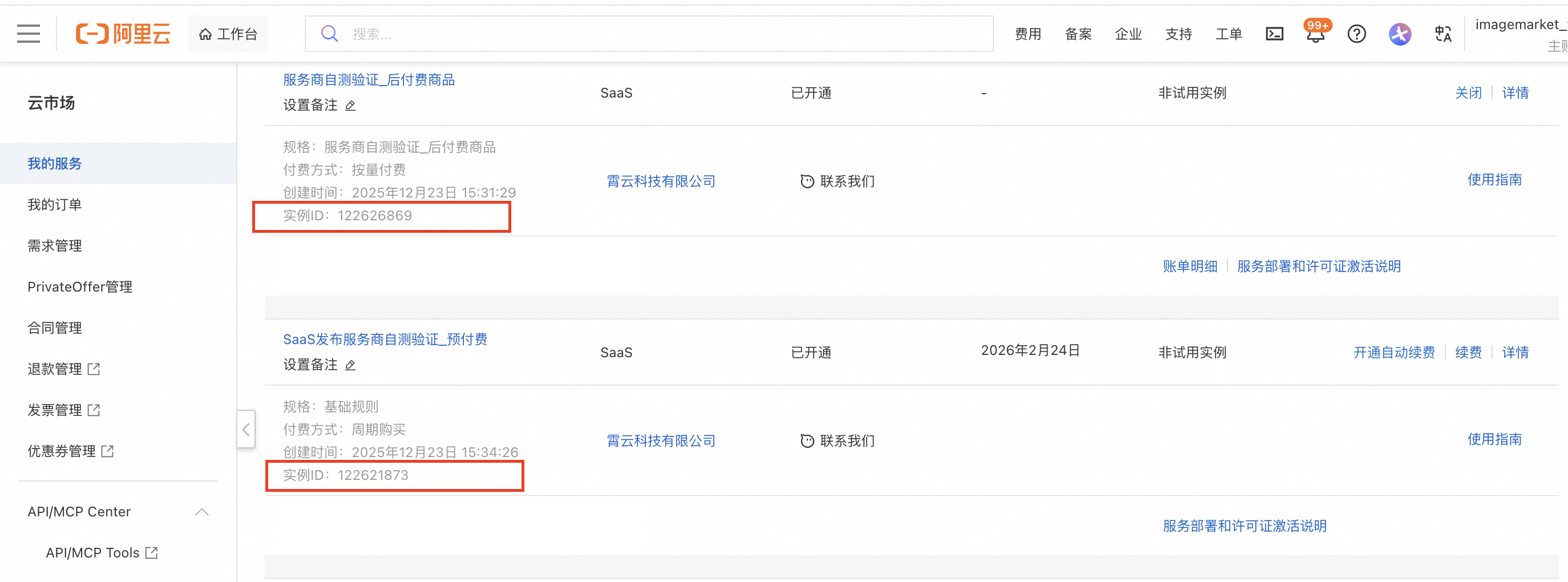The width and height of the screenshot is (1568, 582).
Task: Click the Alibaba Cloud logo
Action: coord(123,34)
